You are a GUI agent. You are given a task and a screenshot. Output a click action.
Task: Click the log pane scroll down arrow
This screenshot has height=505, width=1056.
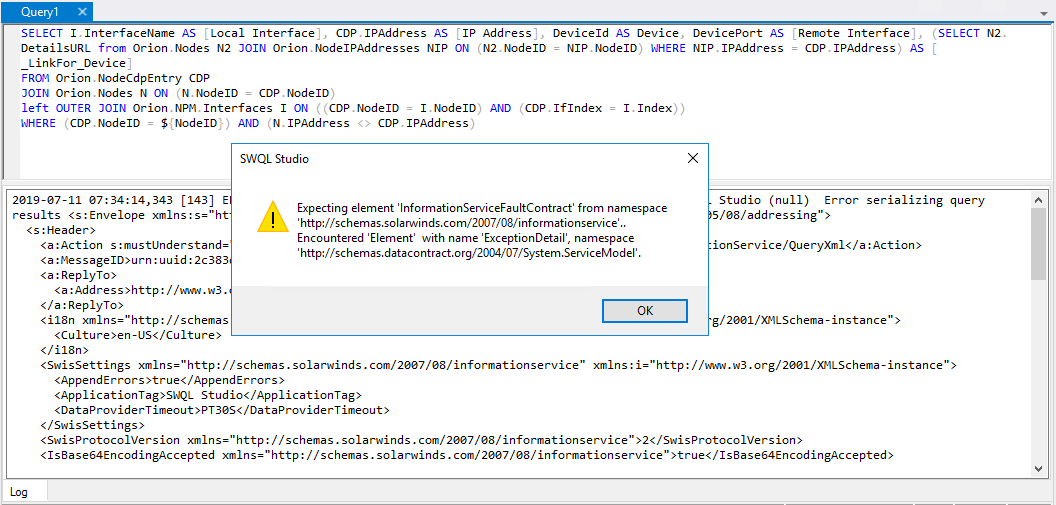click(x=1038, y=469)
